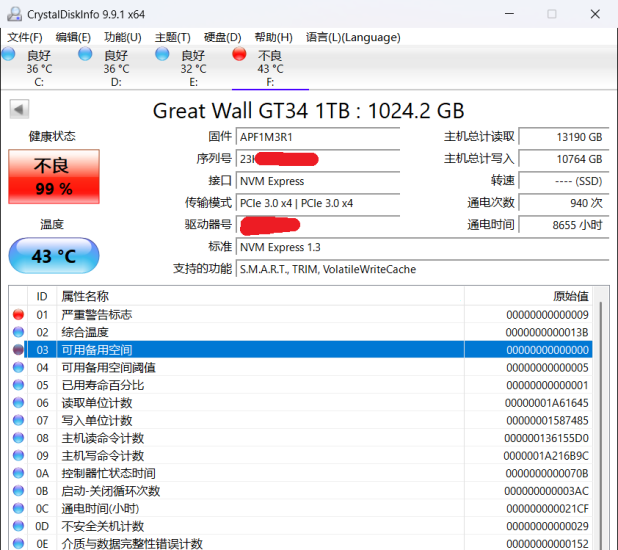Select the 可用备用空间阈值 row
This screenshot has width=618, height=550.
click(301, 367)
